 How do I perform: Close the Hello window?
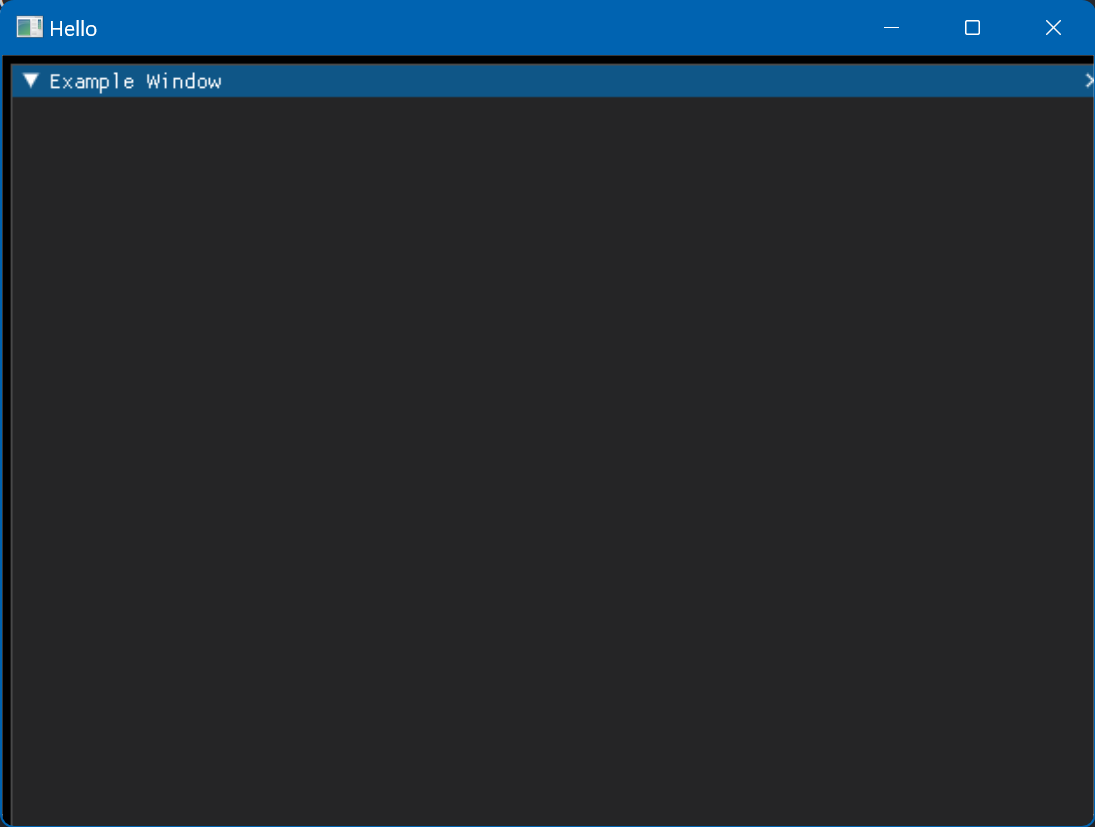1053,28
